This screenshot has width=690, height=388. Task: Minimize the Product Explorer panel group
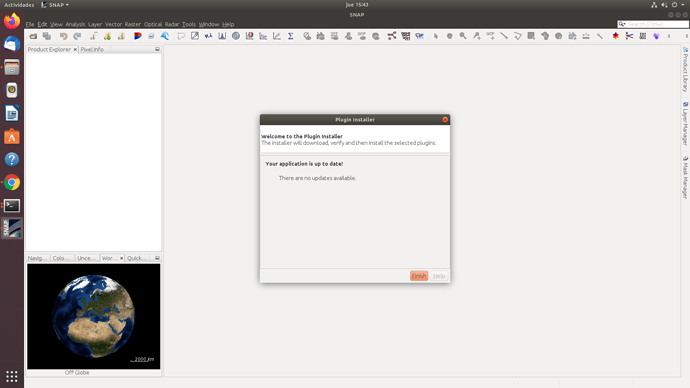pos(157,49)
